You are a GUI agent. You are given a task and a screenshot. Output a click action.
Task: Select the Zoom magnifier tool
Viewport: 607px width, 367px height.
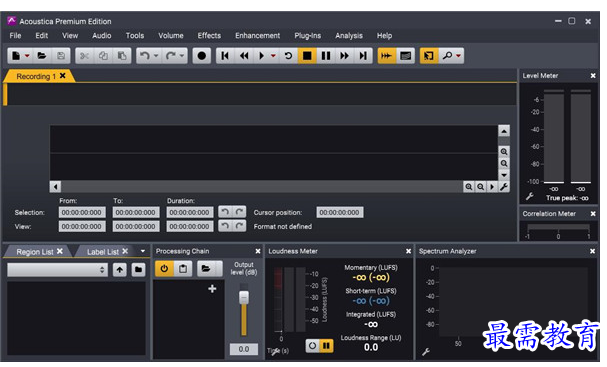(448, 56)
